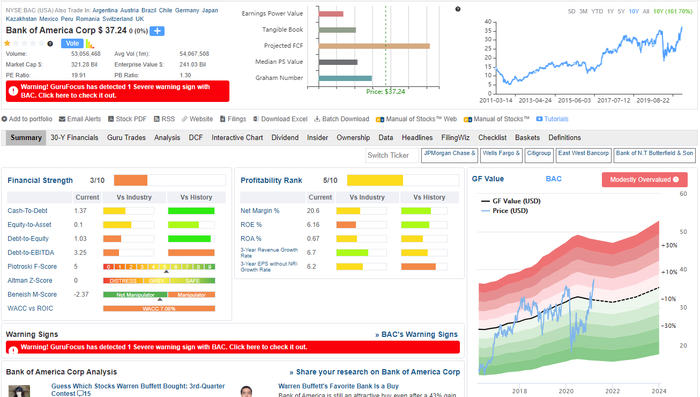Open Warren Buffett's Favorite Bank article
The image size is (700, 397).
point(338,386)
